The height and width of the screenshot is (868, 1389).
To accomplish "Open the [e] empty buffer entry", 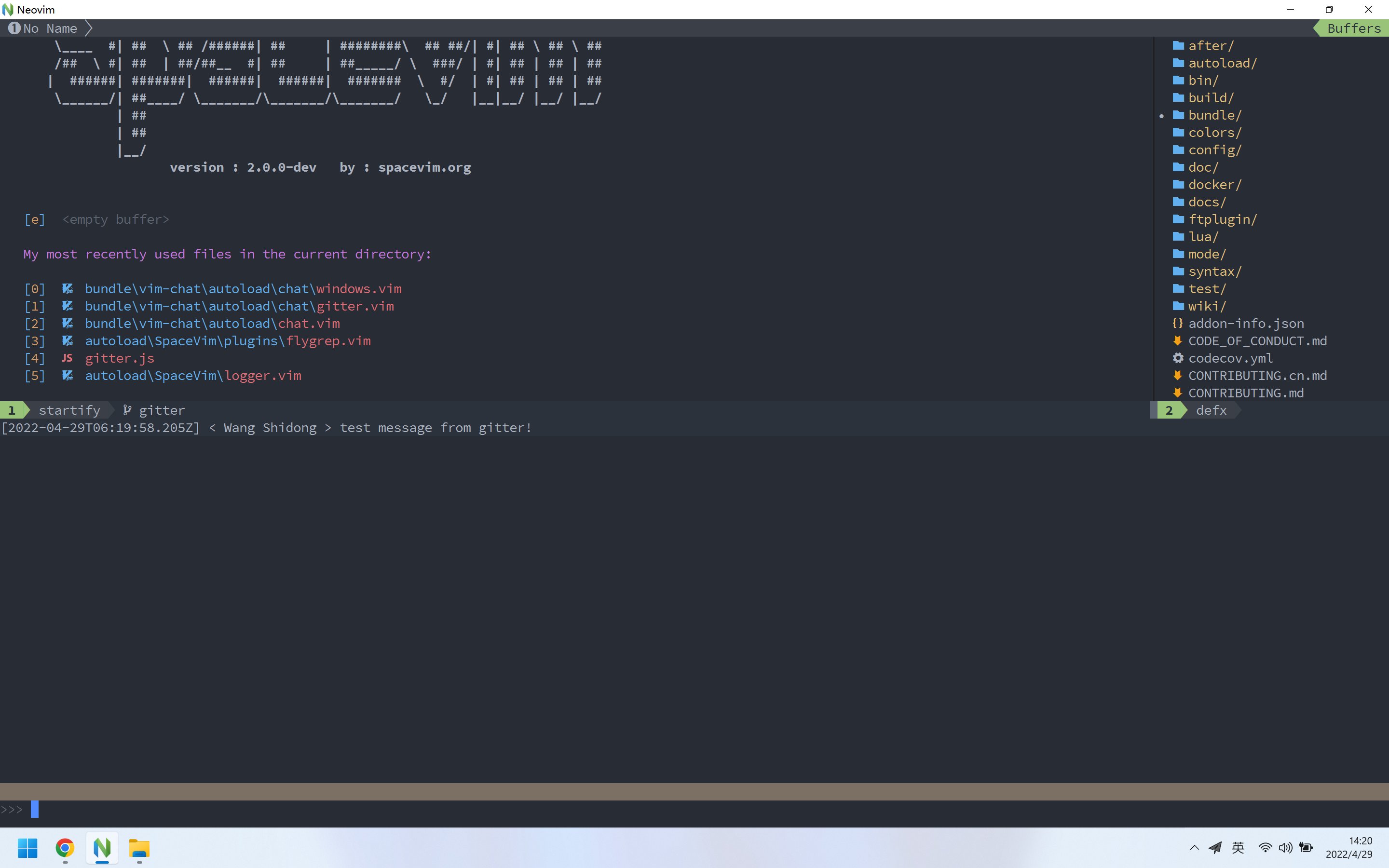I will click(96, 219).
